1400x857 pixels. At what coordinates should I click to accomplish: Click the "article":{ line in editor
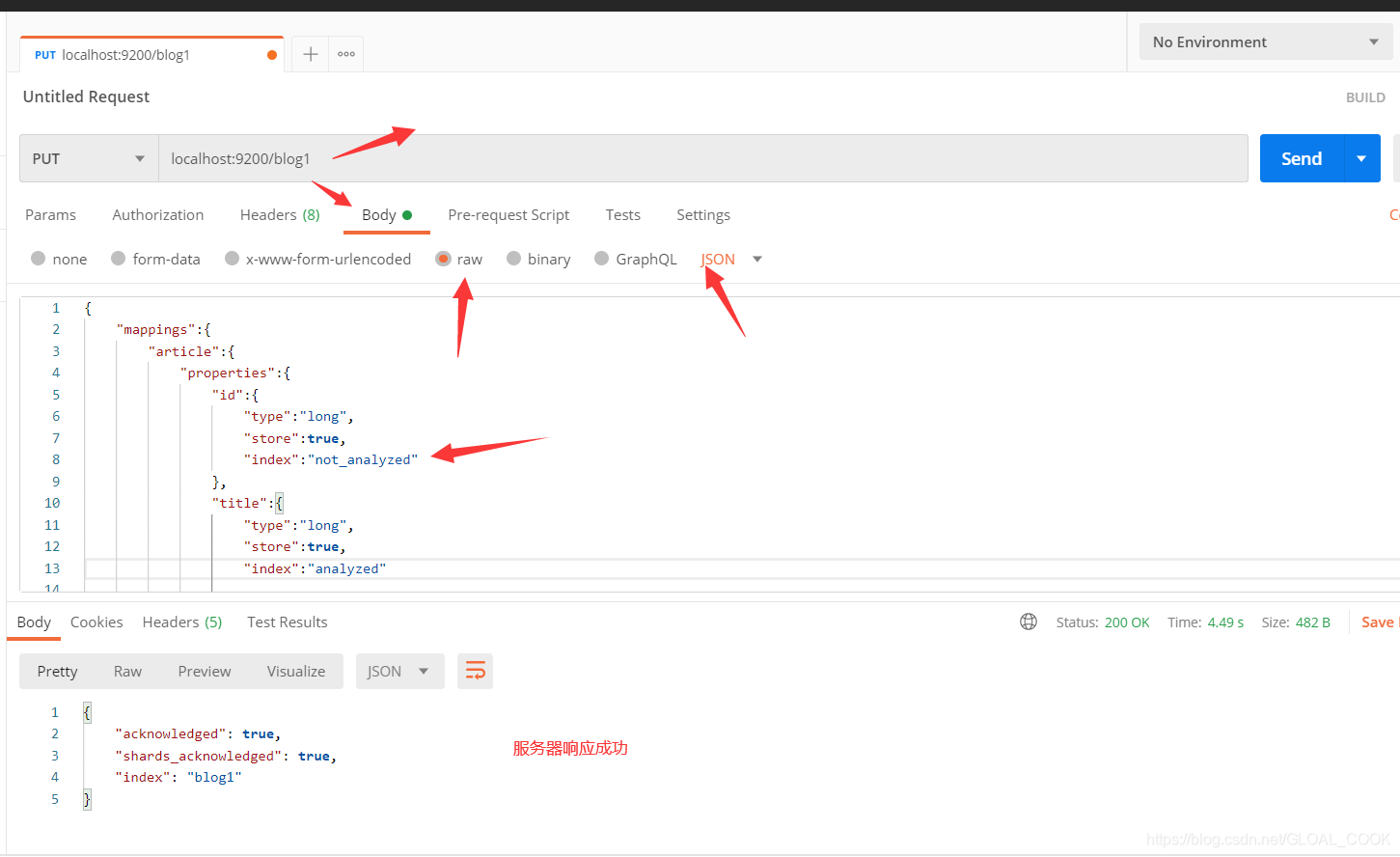tap(191, 351)
